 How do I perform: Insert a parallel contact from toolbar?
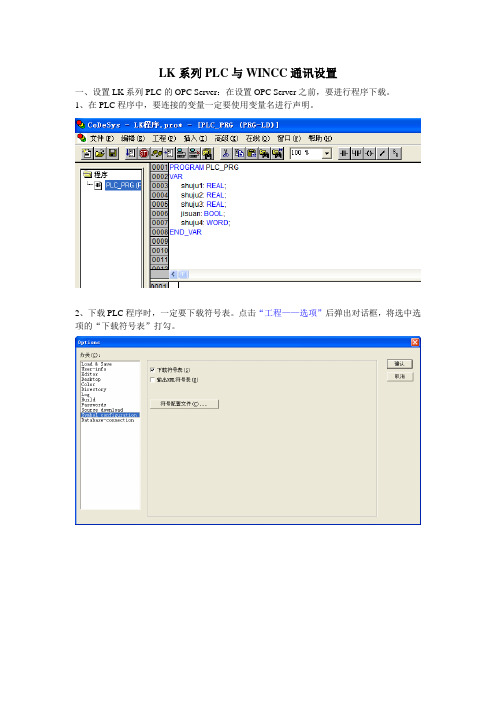357,154
